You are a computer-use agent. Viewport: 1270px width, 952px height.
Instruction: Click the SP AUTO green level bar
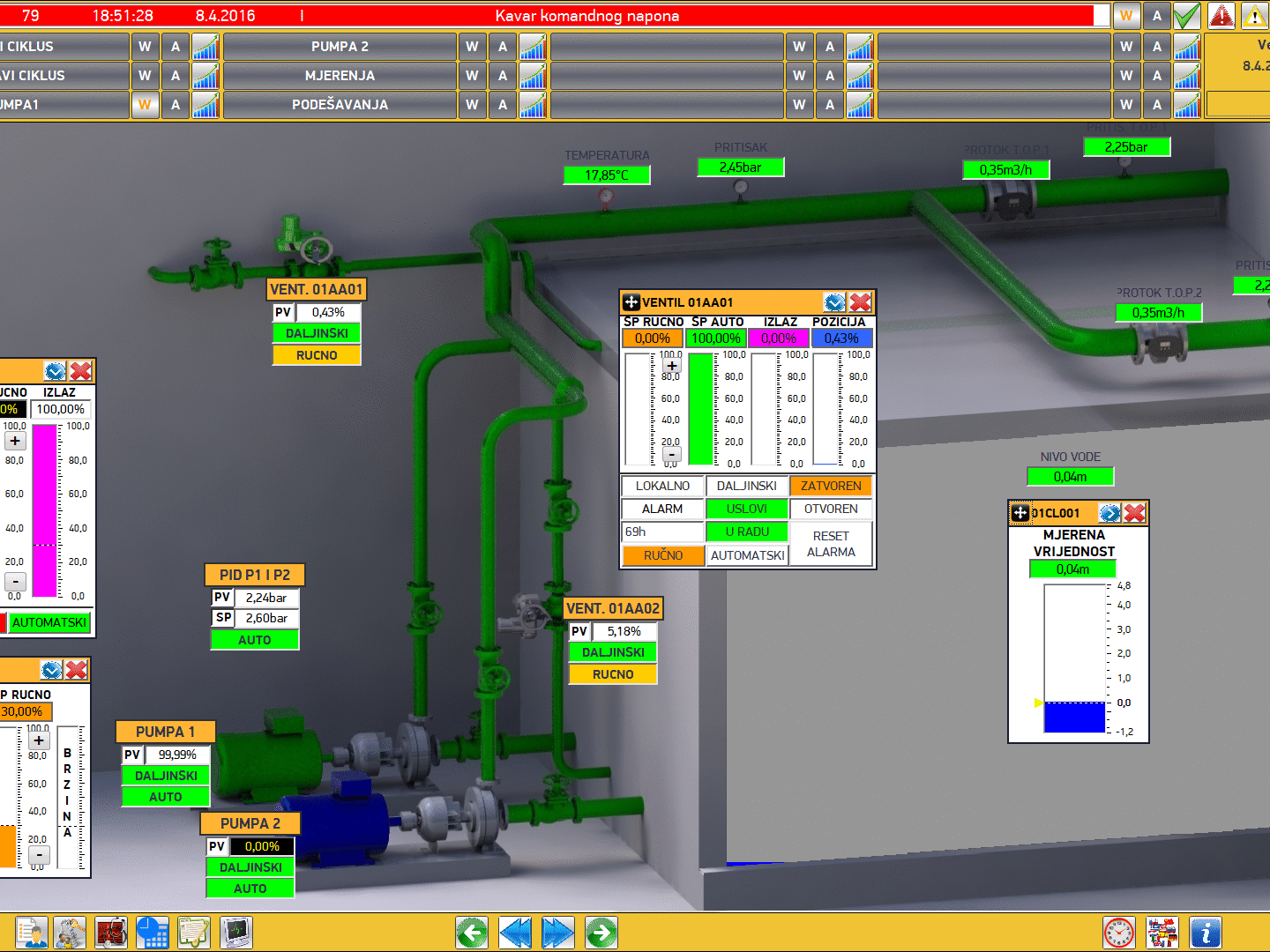click(x=702, y=409)
